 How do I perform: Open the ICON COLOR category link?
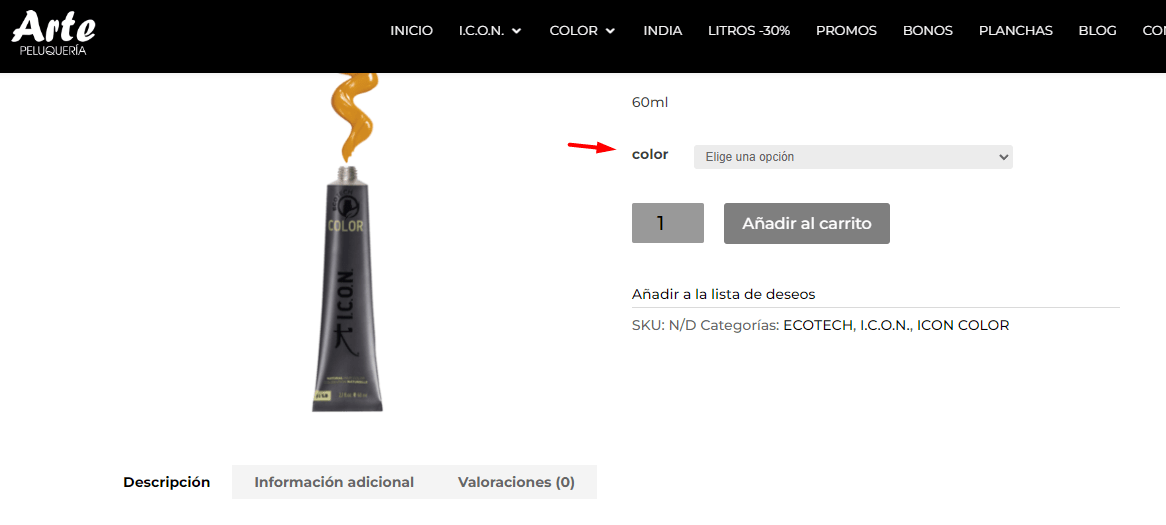pos(963,325)
